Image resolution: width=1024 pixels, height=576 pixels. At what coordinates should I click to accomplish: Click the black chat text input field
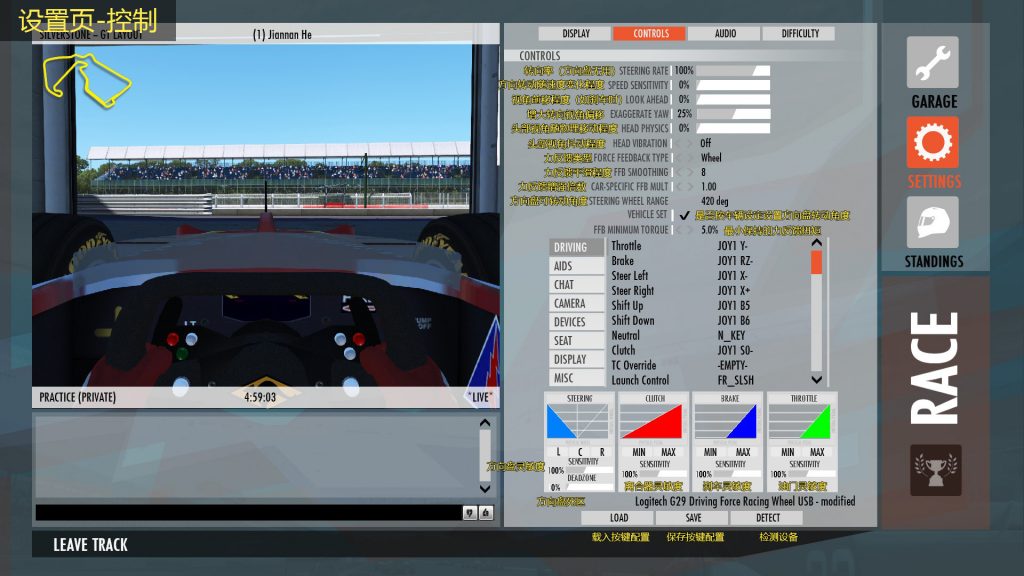248,513
